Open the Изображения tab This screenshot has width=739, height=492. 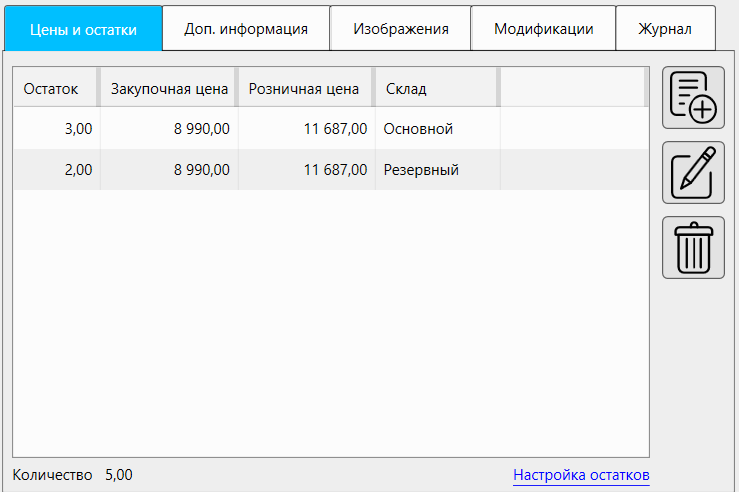tap(400, 29)
